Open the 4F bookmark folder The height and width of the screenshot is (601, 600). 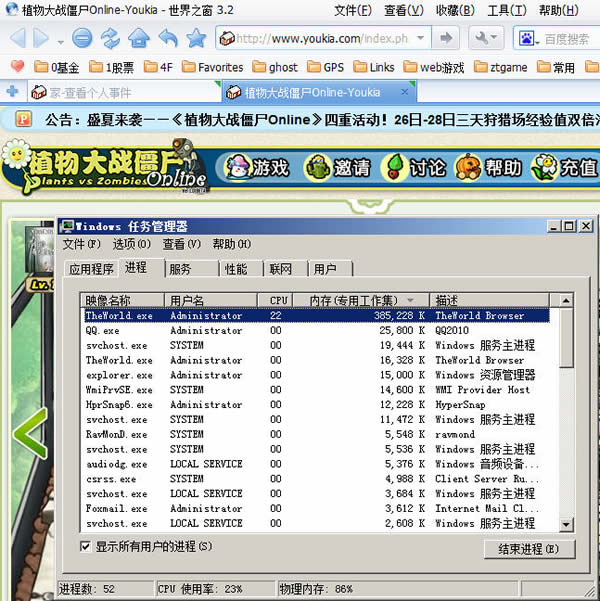pos(158,67)
